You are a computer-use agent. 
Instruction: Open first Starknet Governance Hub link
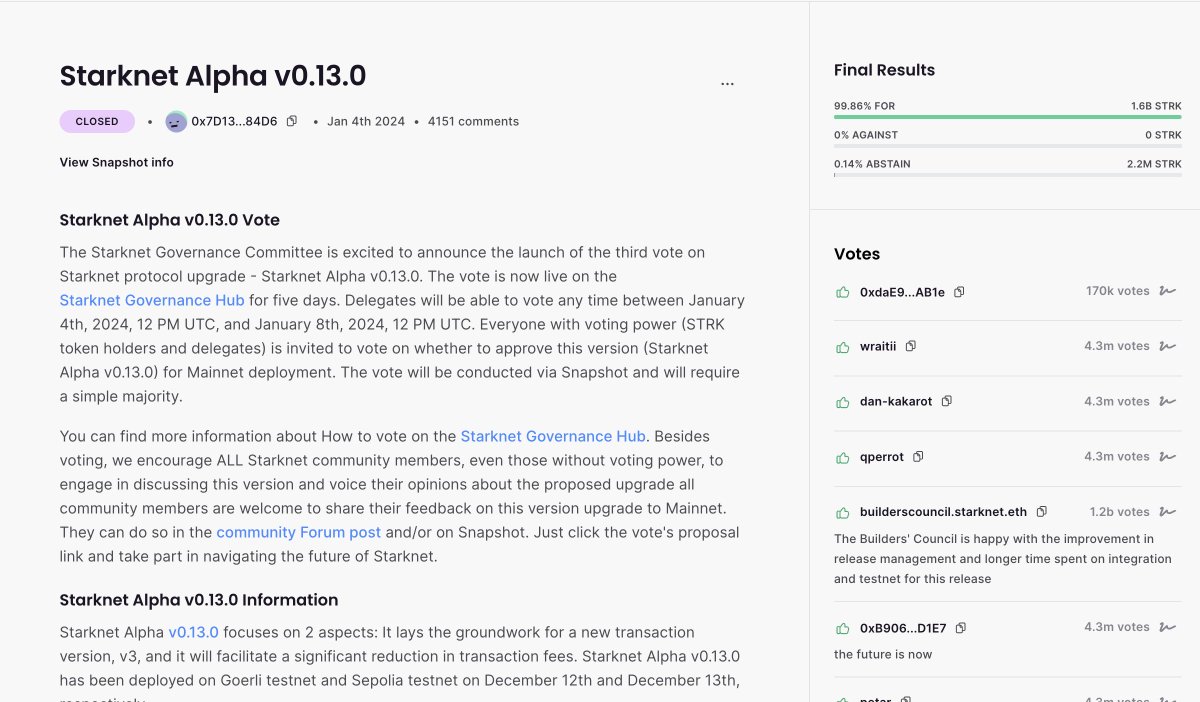[x=152, y=300]
